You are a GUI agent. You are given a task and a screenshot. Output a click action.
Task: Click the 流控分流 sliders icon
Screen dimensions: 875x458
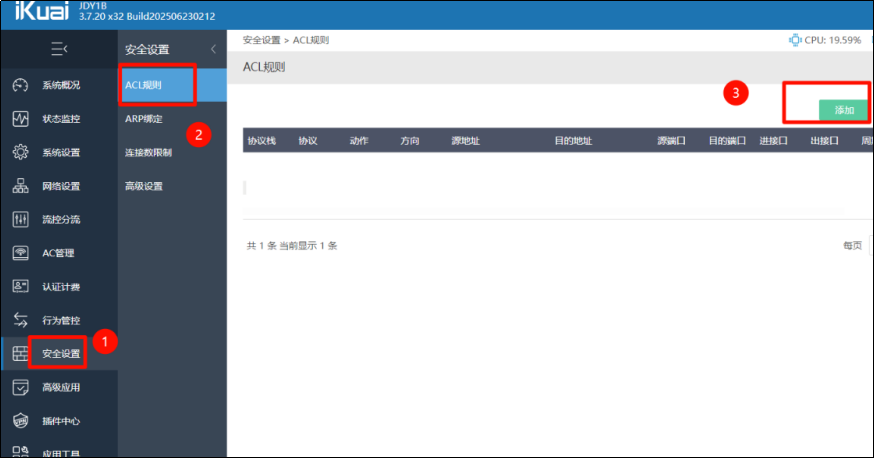[x=21, y=219]
